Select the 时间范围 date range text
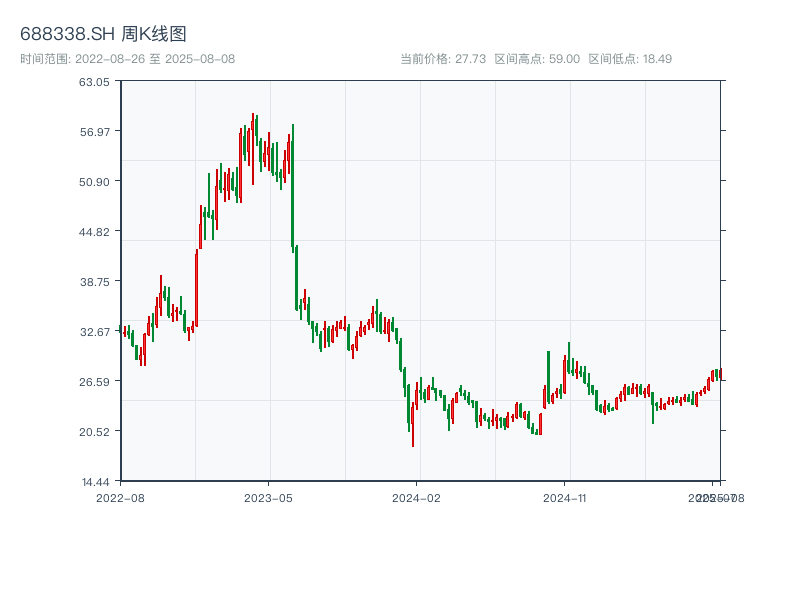The height and width of the screenshot is (600, 800). tap(128, 59)
